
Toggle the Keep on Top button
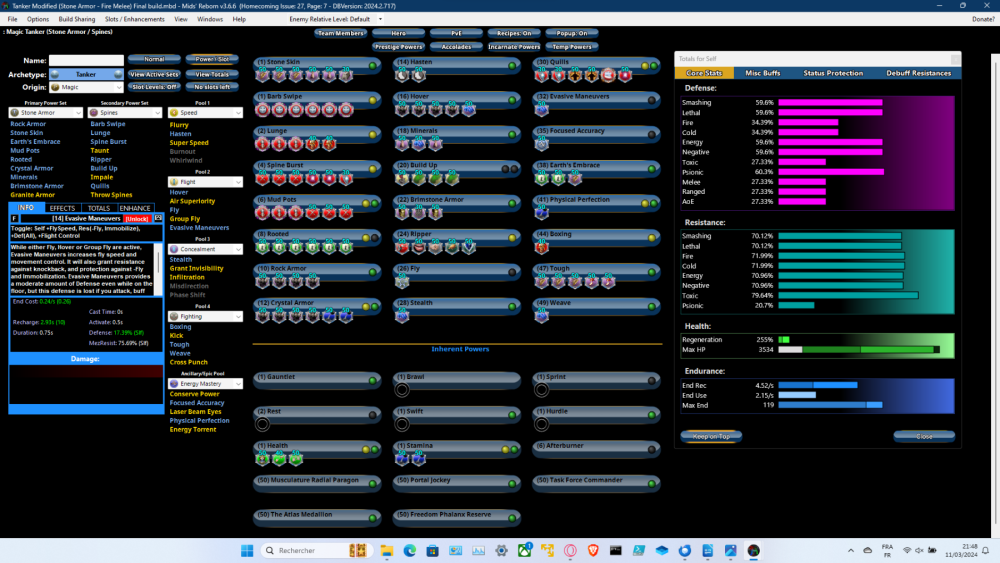711,436
